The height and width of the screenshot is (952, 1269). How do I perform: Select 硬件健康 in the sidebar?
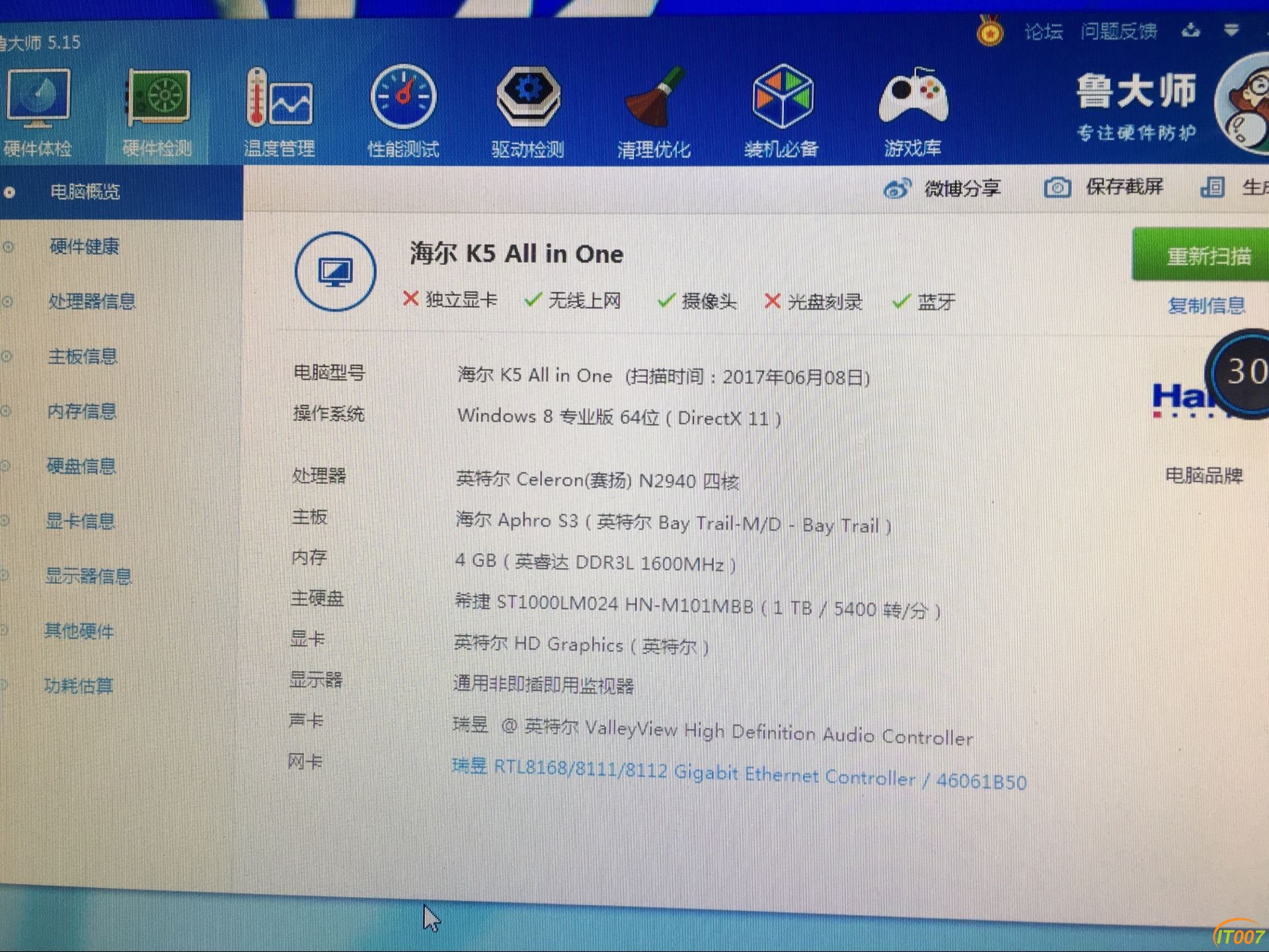(x=85, y=246)
